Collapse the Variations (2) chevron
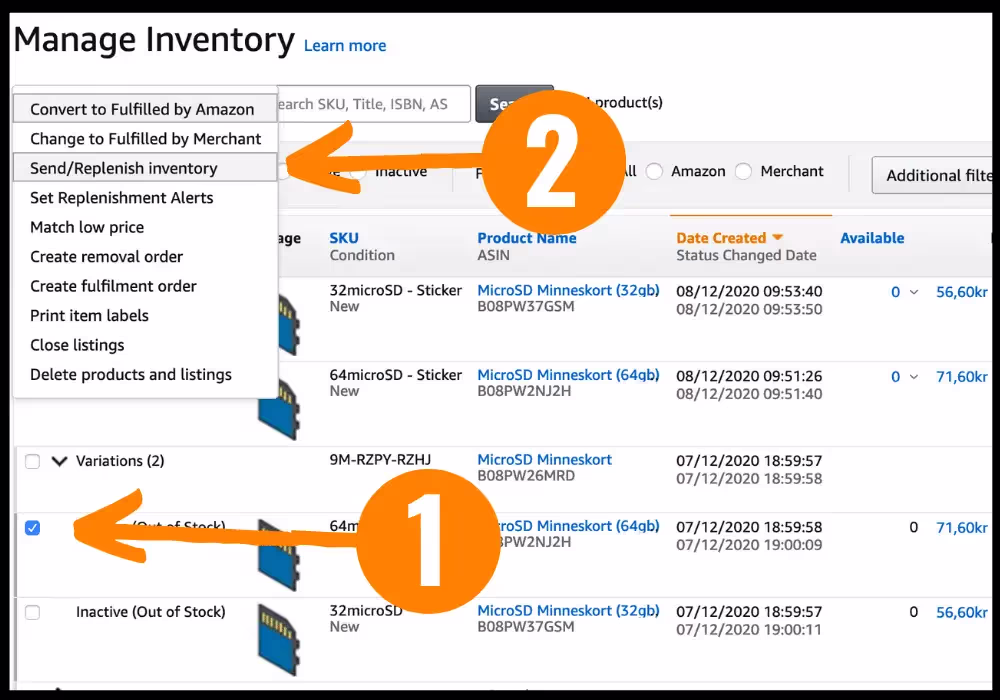The image size is (1000, 700). tap(59, 461)
